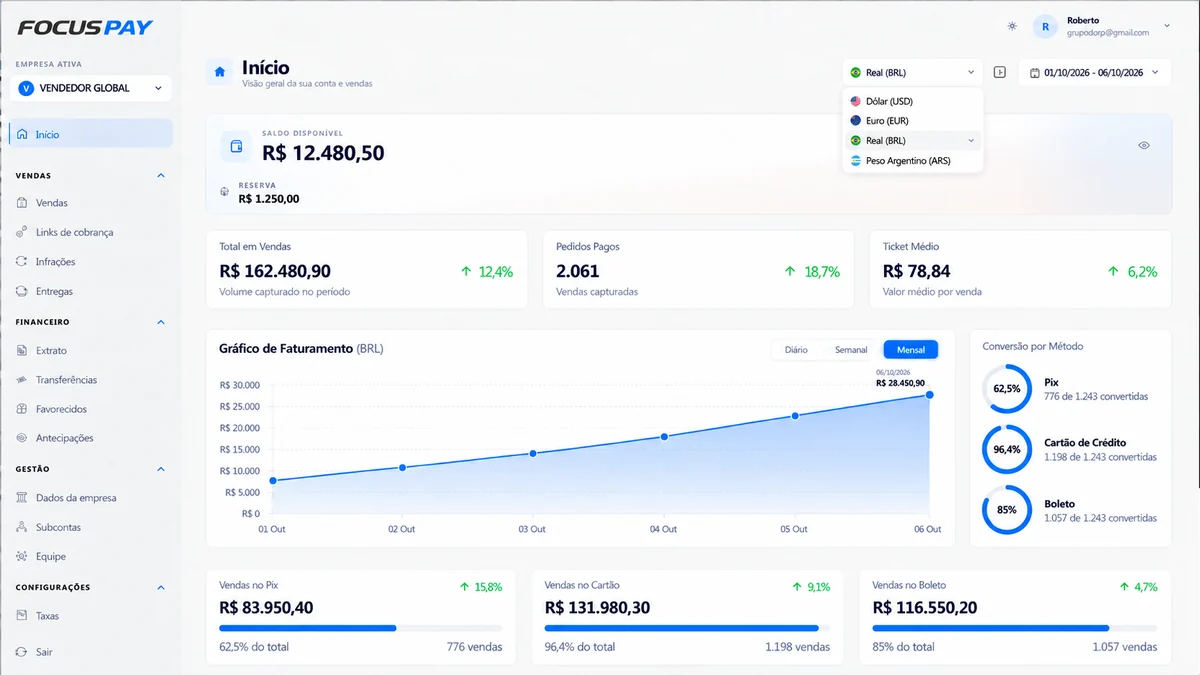1200x675 pixels.
Task: Click the Infrações sidebar icon
Action: [22, 262]
